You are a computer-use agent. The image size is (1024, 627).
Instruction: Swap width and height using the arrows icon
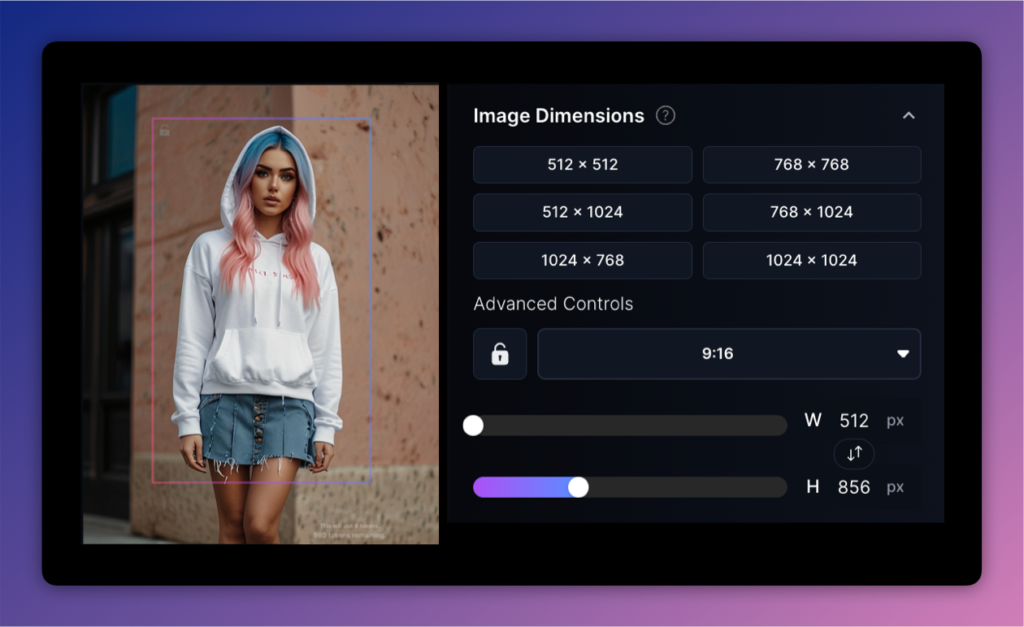853,454
